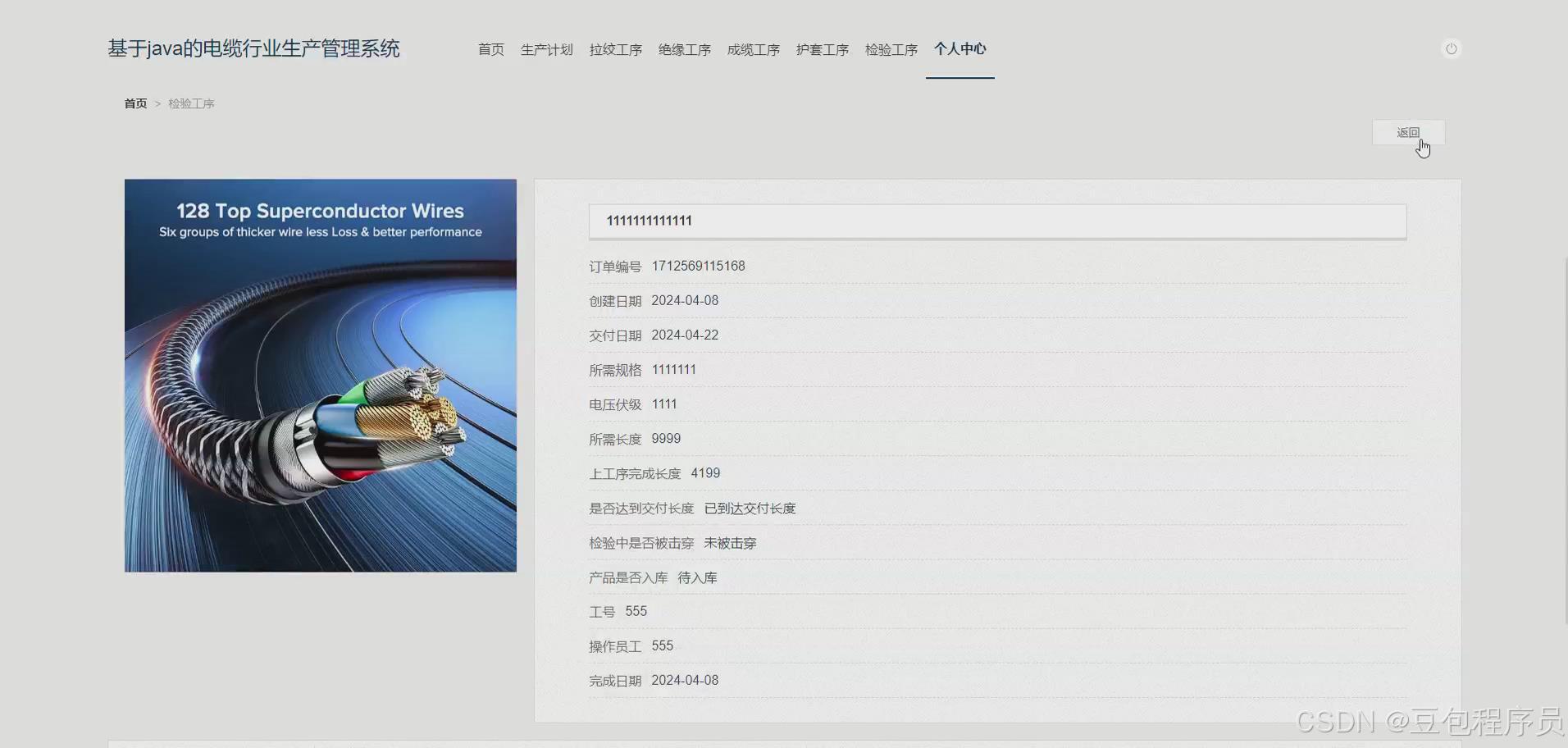
Task: Switch to the 个人中心 tab
Action: tap(959, 49)
